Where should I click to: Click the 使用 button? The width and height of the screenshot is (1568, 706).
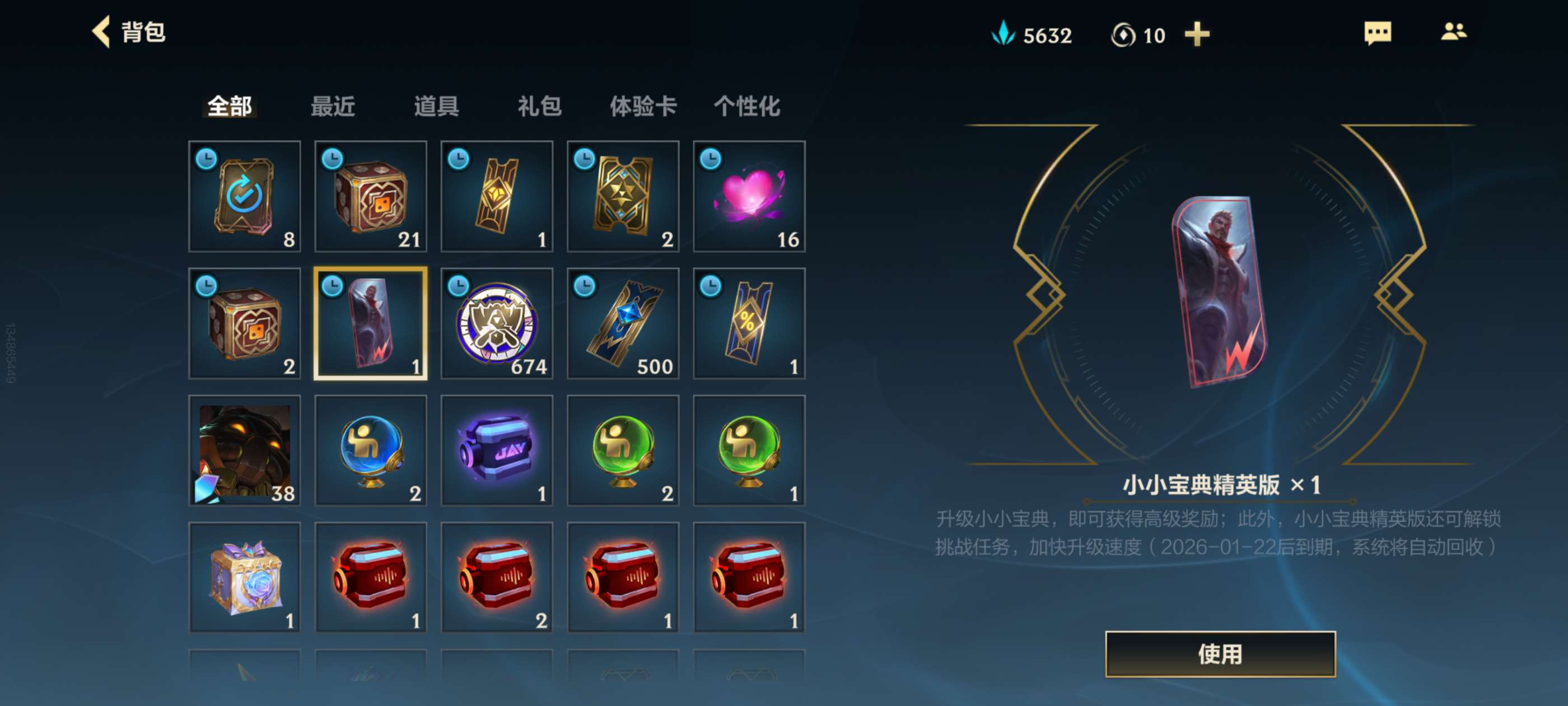(1220, 654)
